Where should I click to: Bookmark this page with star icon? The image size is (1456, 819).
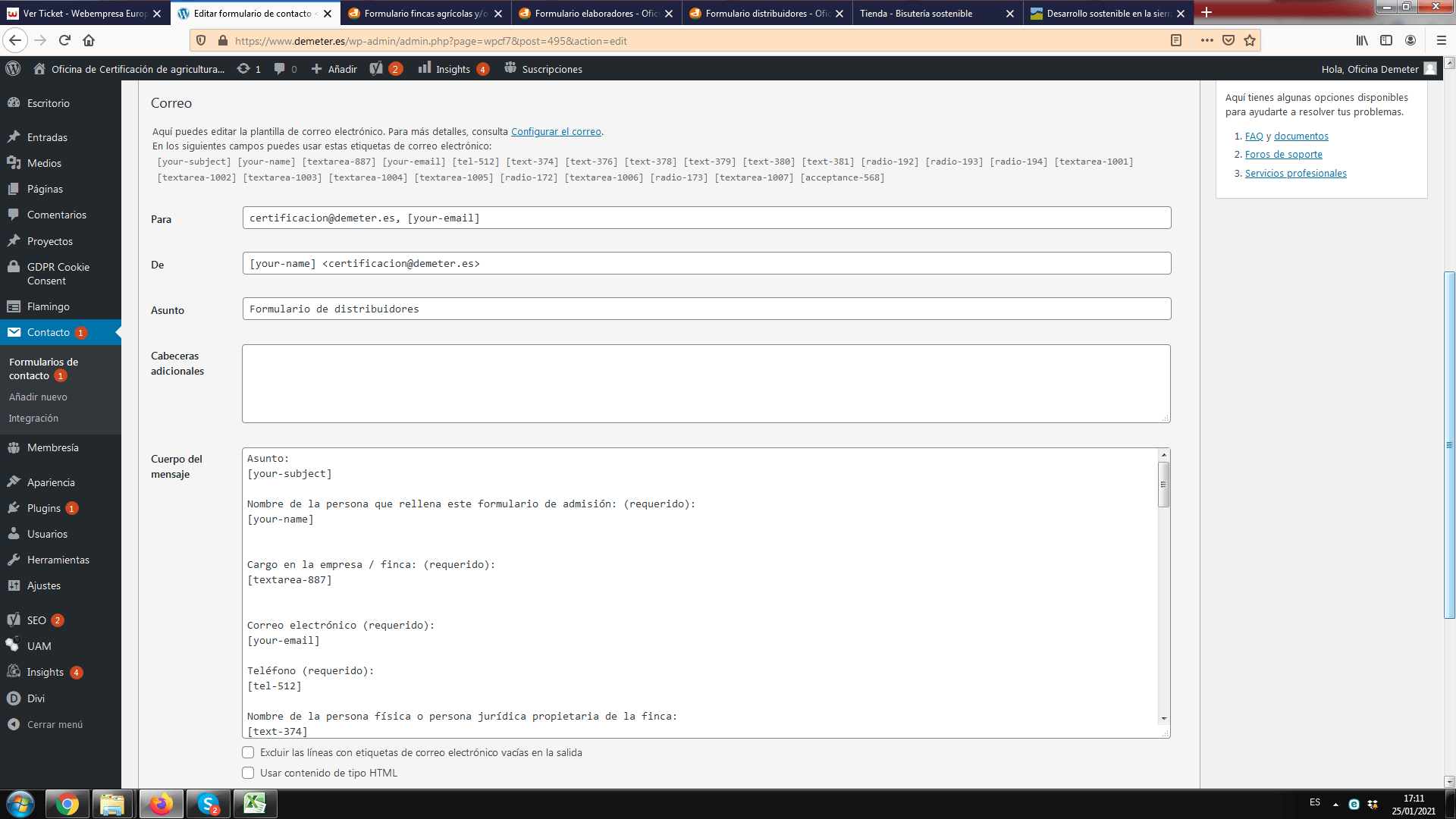pos(1250,40)
